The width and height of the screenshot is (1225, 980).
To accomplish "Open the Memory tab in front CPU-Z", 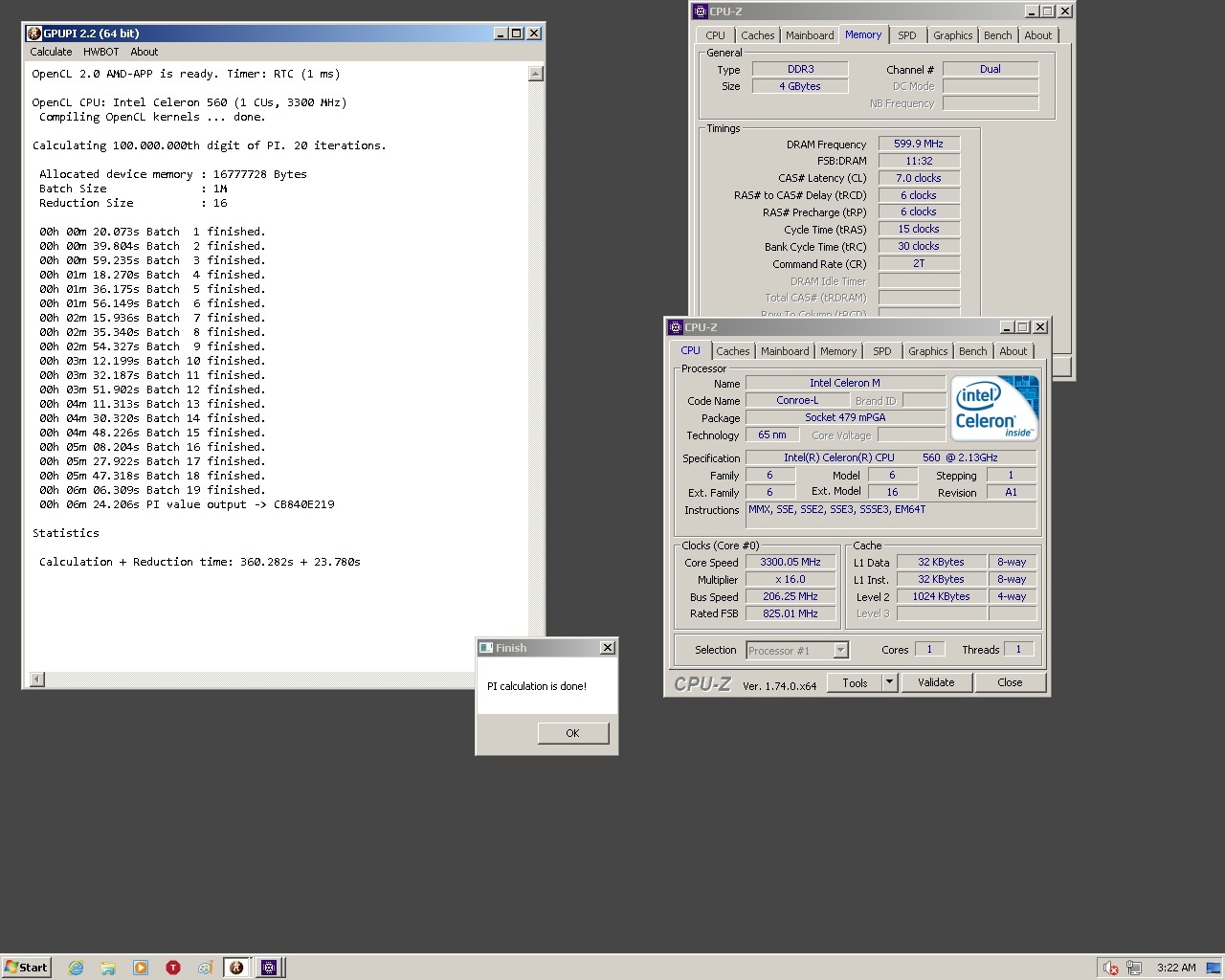I will [838, 351].
